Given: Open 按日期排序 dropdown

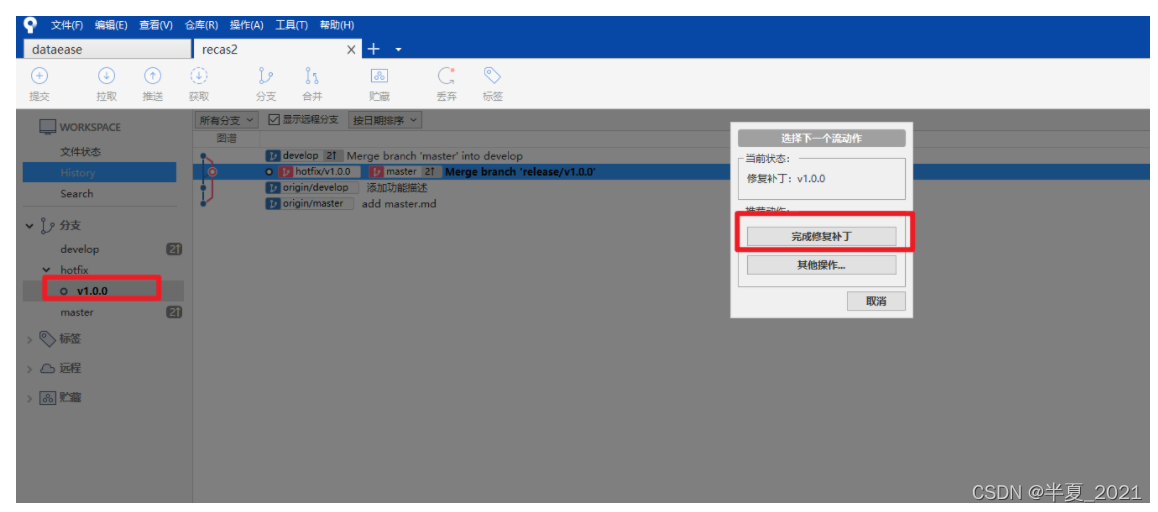Looking at the screenshot, I should [x=385, y=120].
